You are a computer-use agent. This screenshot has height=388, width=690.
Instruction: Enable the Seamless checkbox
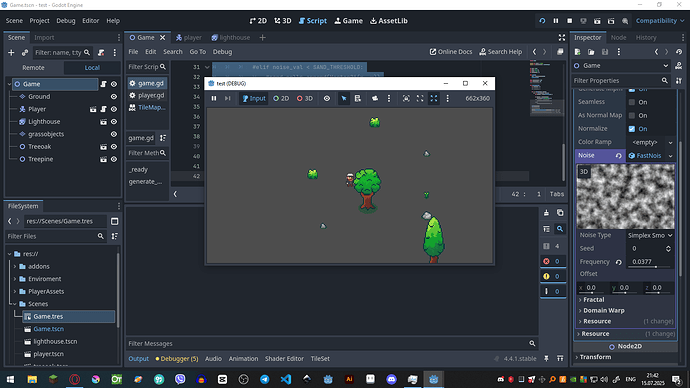point(632,102)
